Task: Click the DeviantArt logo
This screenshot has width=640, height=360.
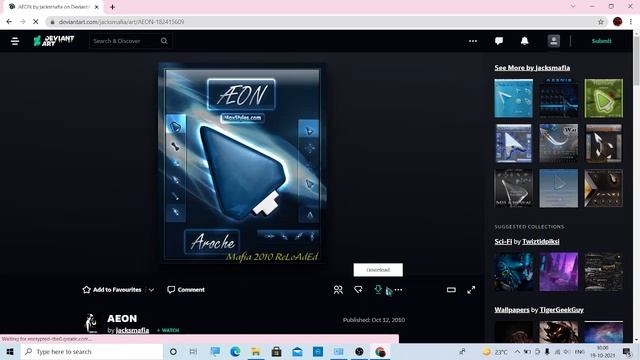Action: coord(53,41)
